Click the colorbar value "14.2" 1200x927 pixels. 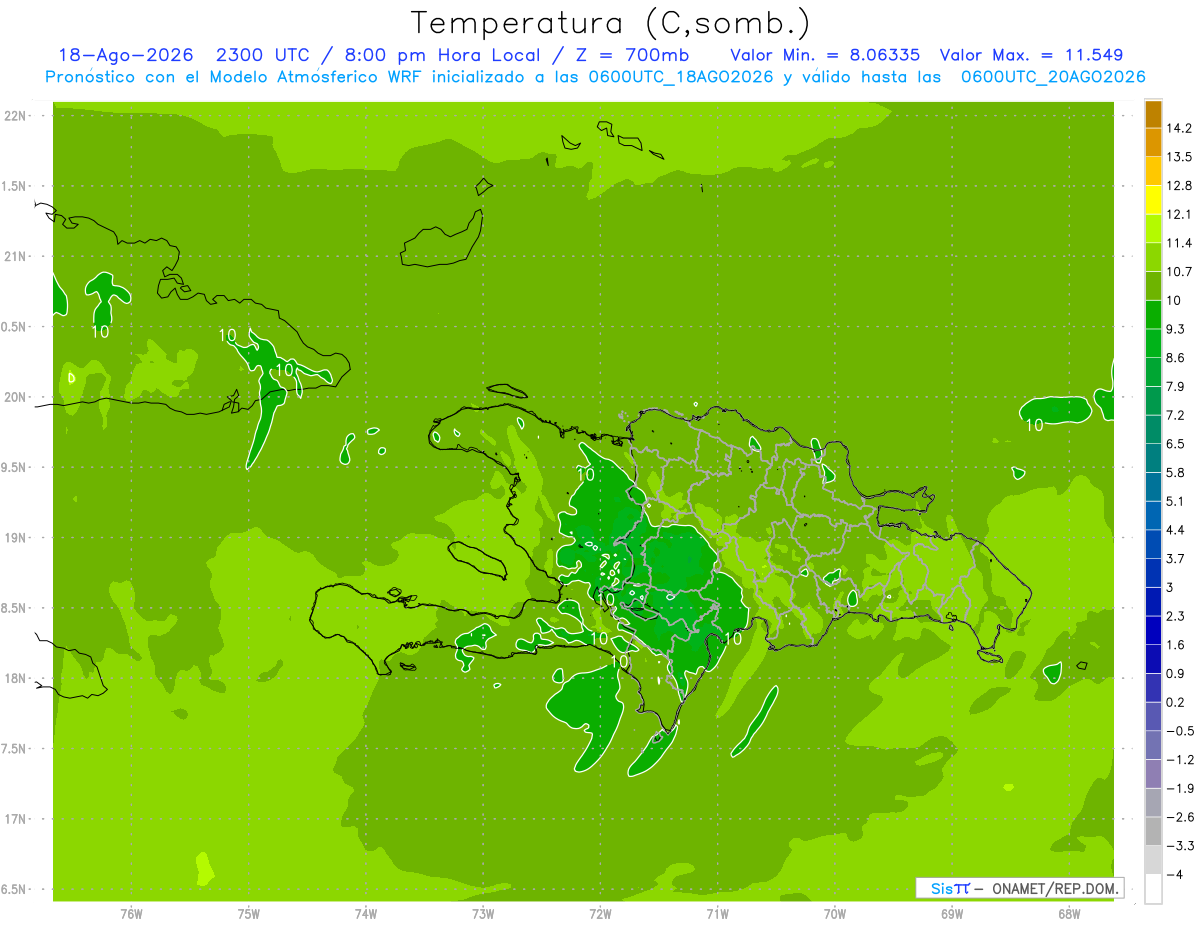[x=1179, y=128]
